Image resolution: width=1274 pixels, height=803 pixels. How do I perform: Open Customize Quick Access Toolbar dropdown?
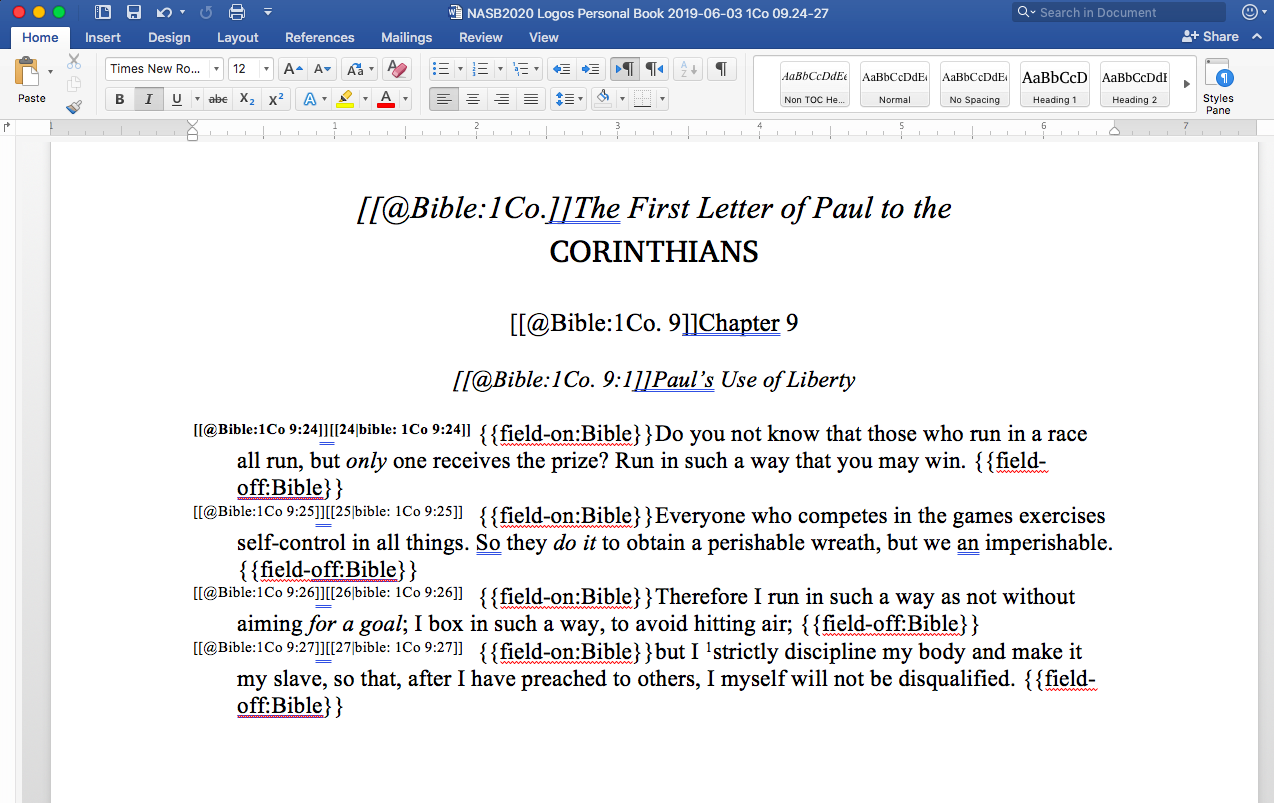pos(268,13)
